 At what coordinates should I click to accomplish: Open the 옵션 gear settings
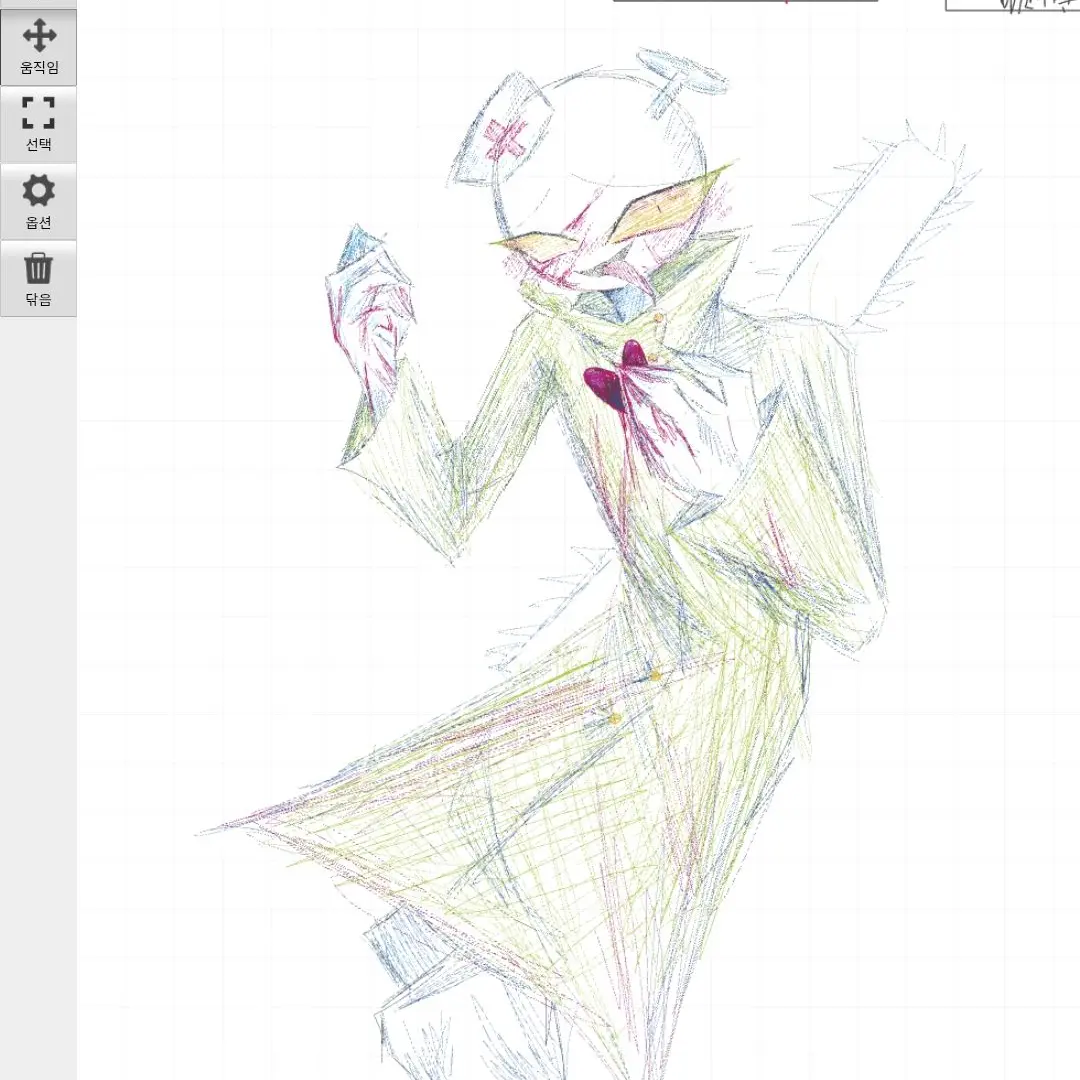(38, 201)
